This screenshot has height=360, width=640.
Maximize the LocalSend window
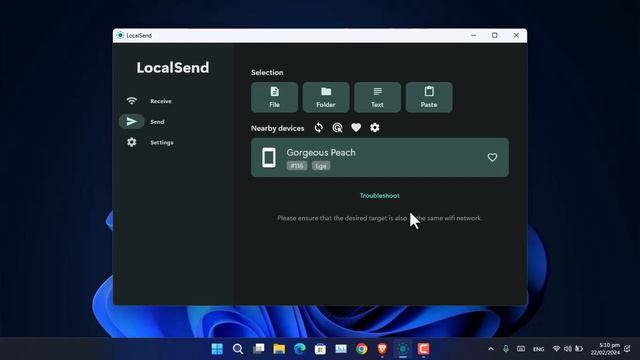coord(495,36)
